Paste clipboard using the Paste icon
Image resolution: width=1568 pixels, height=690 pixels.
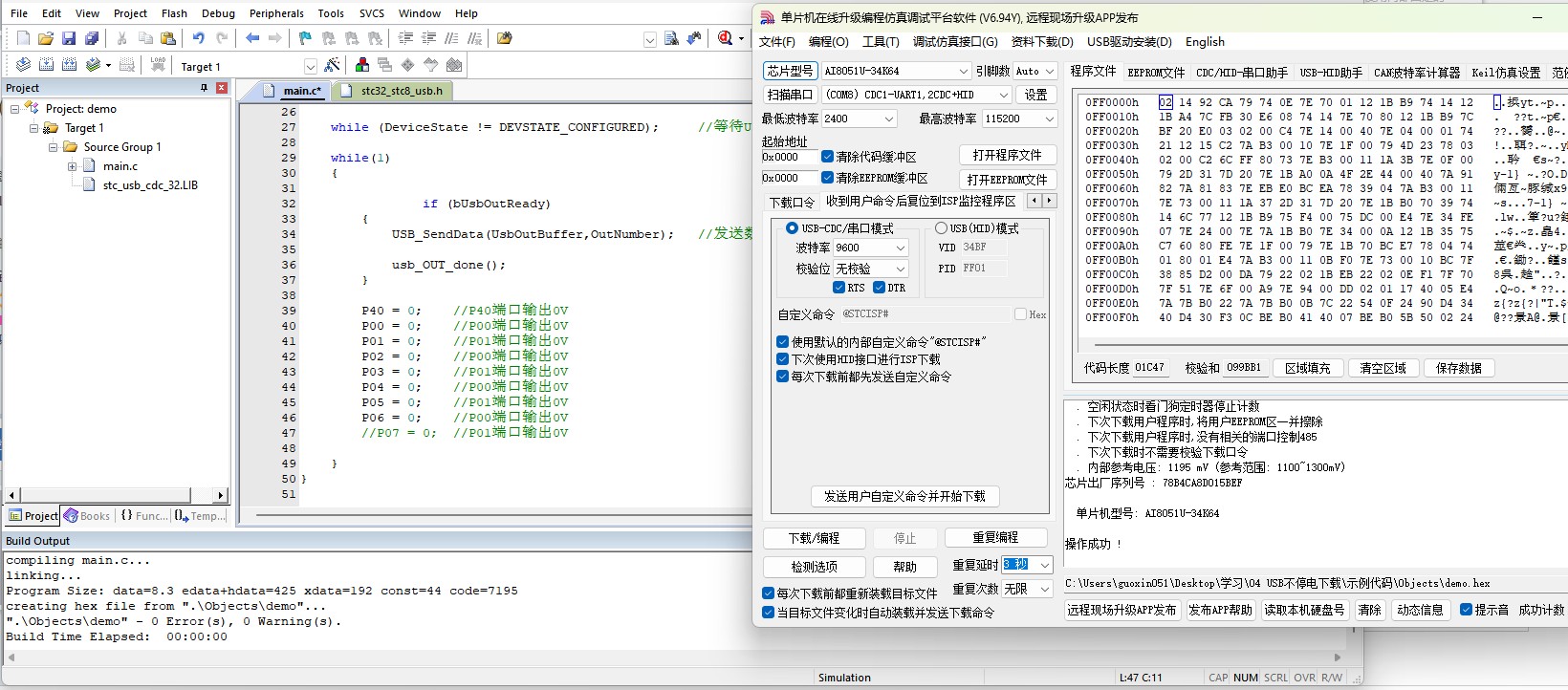[168, 38]
